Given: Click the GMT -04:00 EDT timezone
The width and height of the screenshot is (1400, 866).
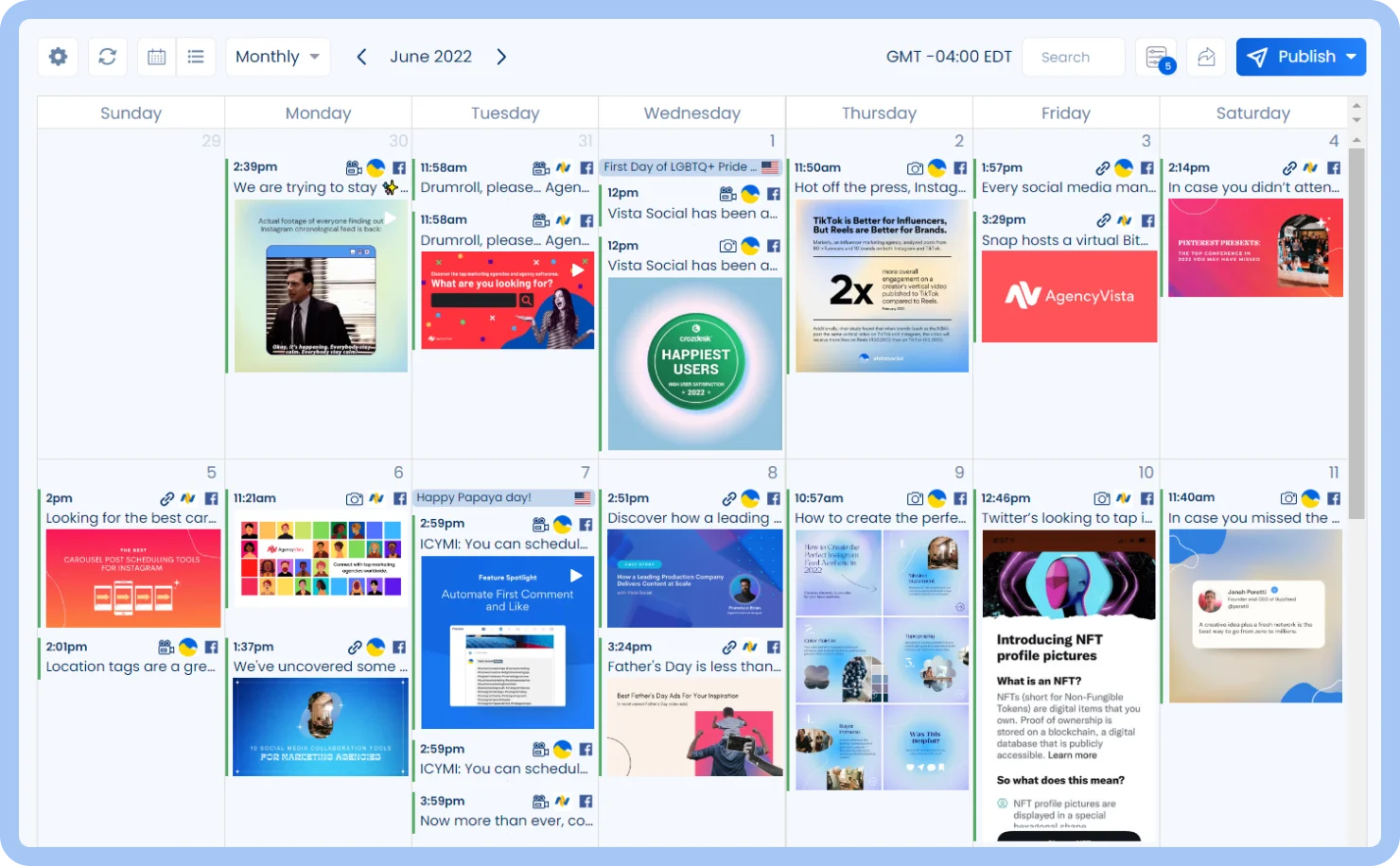Looking at the screenshot, I should tap(949, 57).
